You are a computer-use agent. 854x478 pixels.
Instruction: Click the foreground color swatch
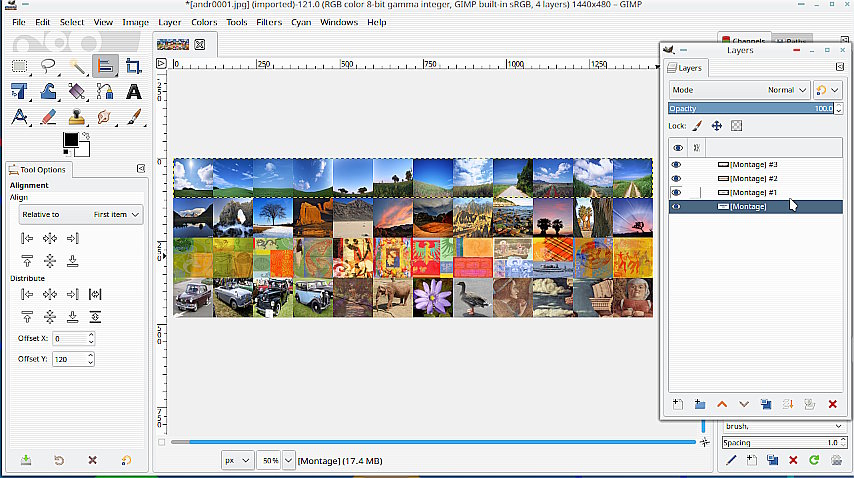pyautogui.click(x=70, y=139)
